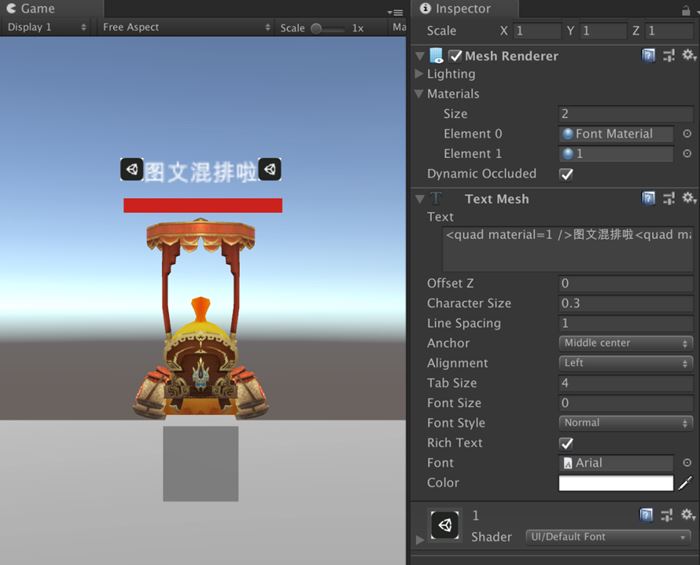
Task: Click Mesh Renderer gear settings icon
Action: 687,56
